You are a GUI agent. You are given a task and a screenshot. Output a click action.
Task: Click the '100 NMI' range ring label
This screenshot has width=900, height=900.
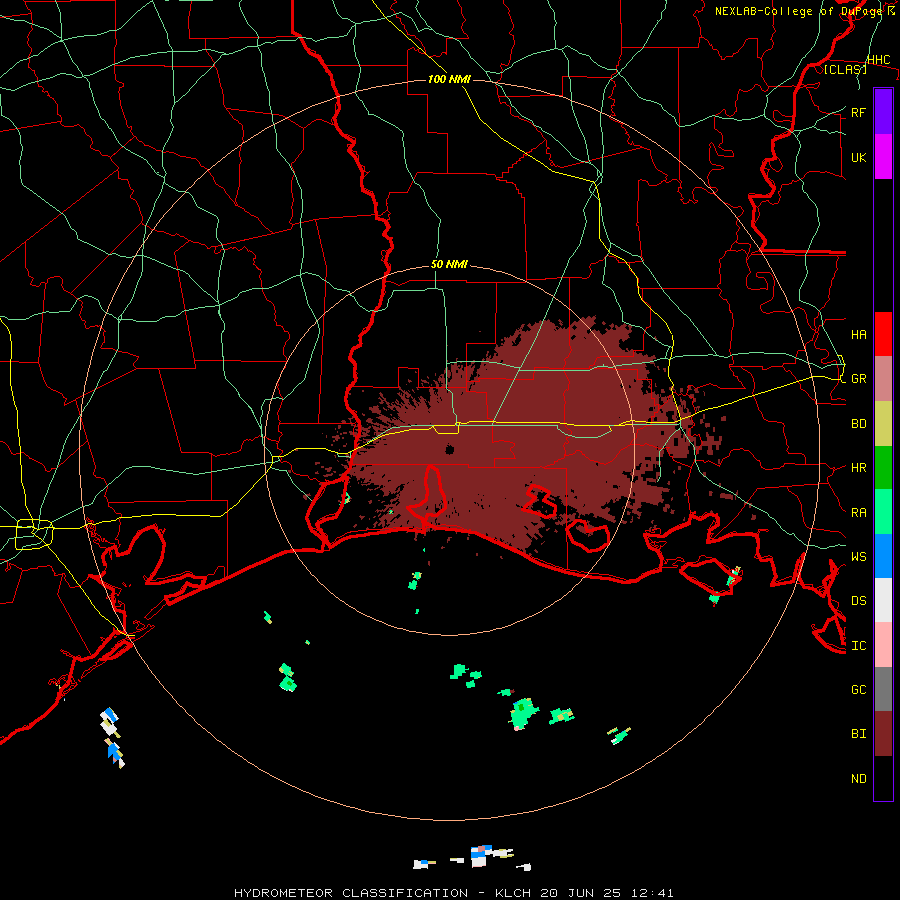pyautogui.click(x=449, y=79)
